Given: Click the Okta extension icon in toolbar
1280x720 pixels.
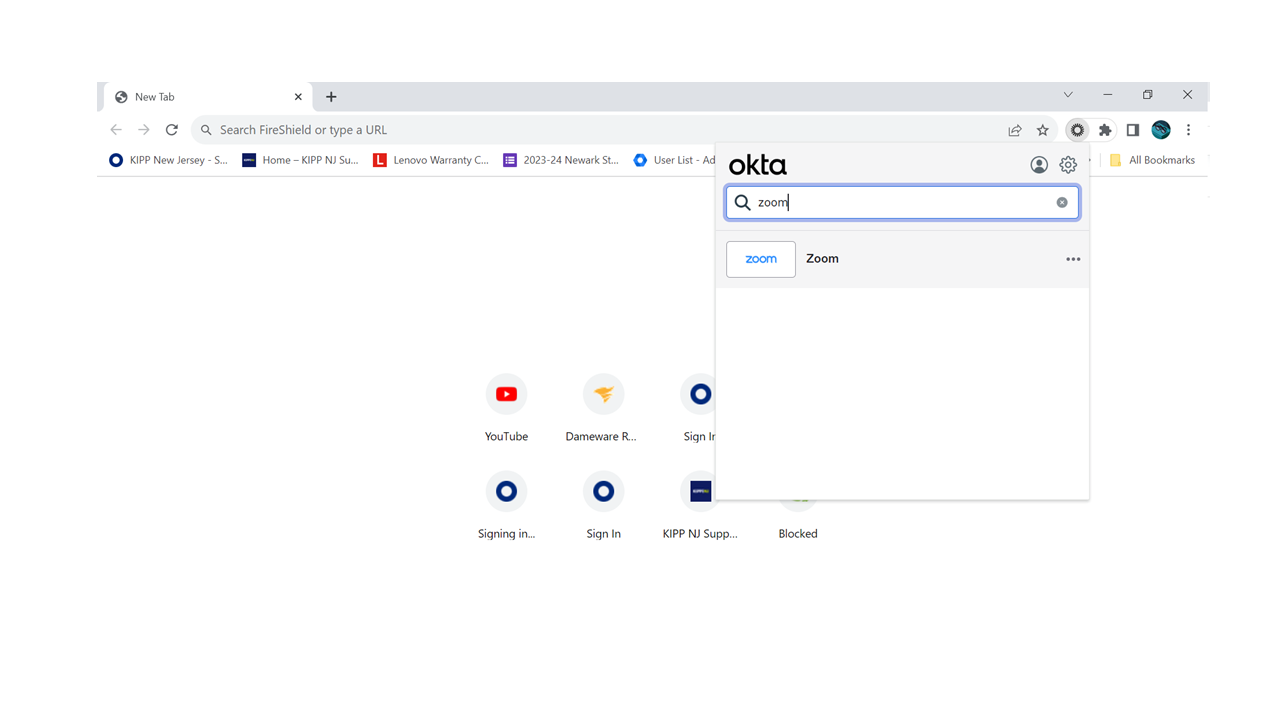Looking at the screenshot, I should [1077, 130].
